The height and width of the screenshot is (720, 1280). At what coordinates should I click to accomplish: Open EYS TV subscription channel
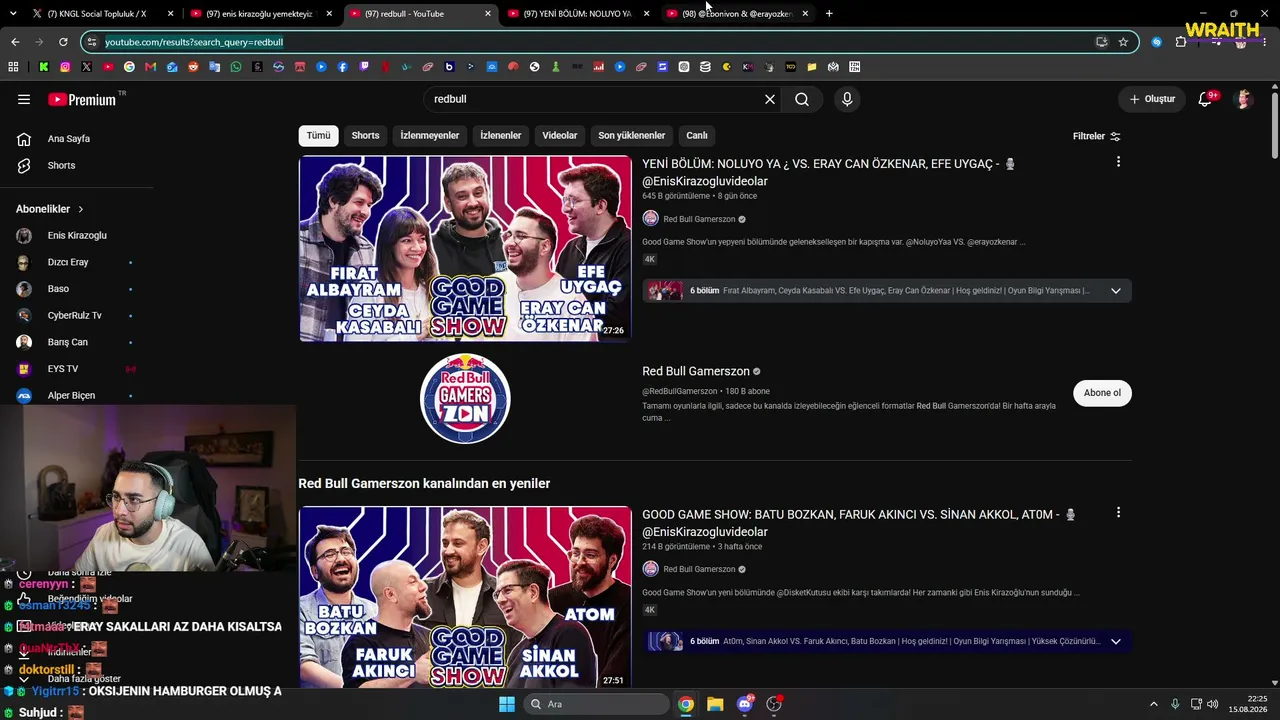click(63, 369)
